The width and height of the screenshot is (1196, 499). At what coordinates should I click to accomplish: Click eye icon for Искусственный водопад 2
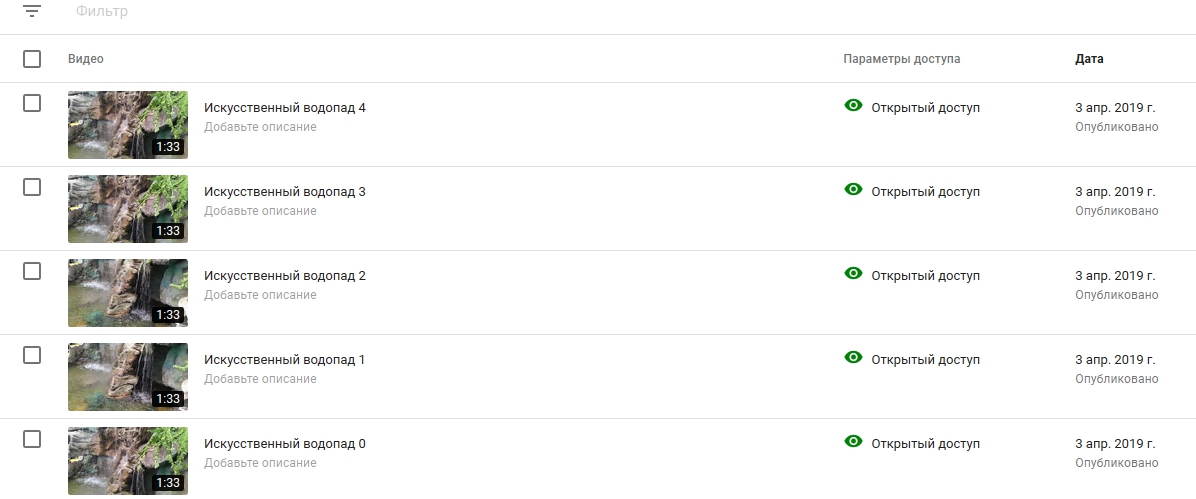(x=853, y=274)
